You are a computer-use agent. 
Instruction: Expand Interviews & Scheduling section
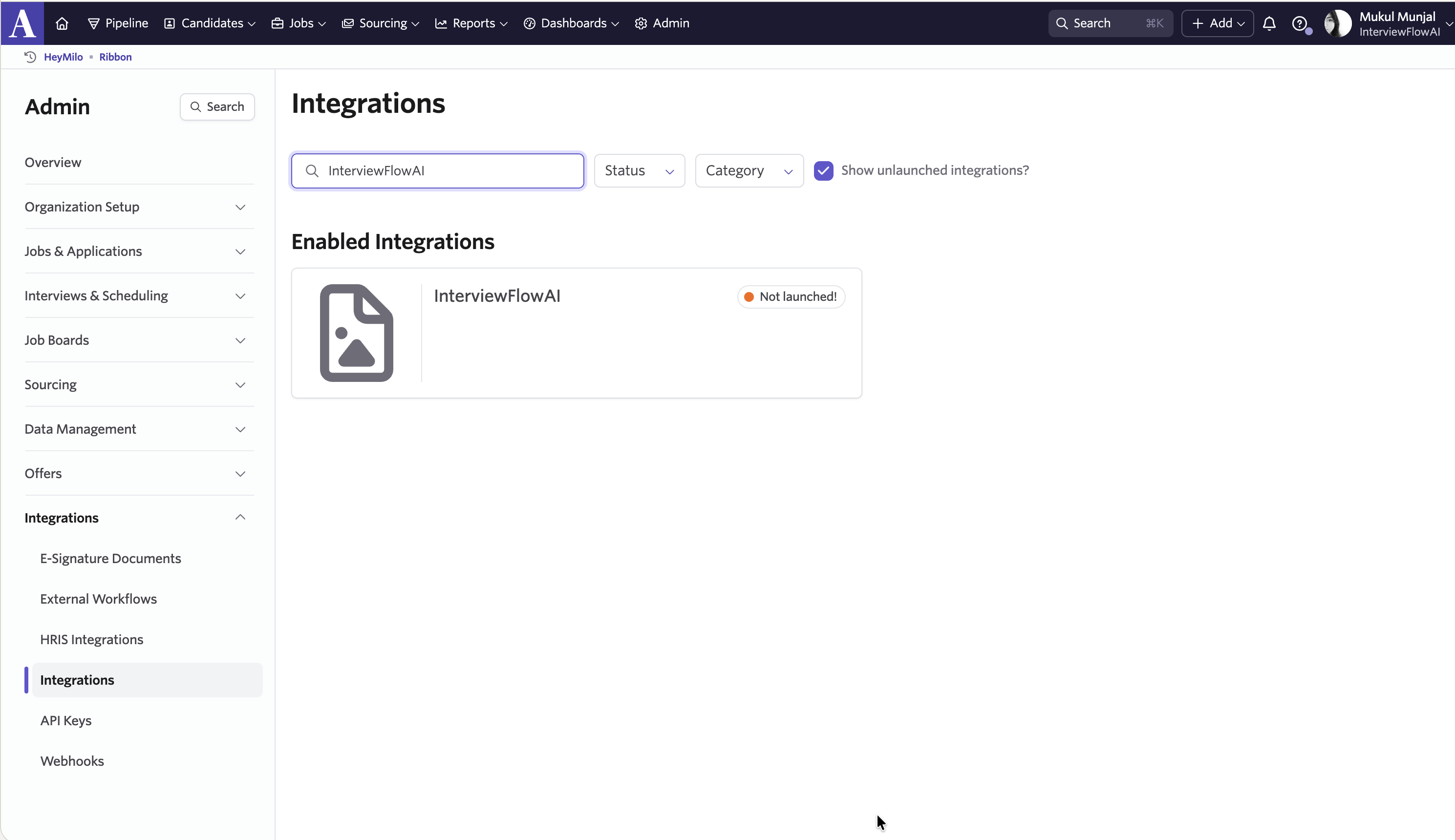point(139,296)
